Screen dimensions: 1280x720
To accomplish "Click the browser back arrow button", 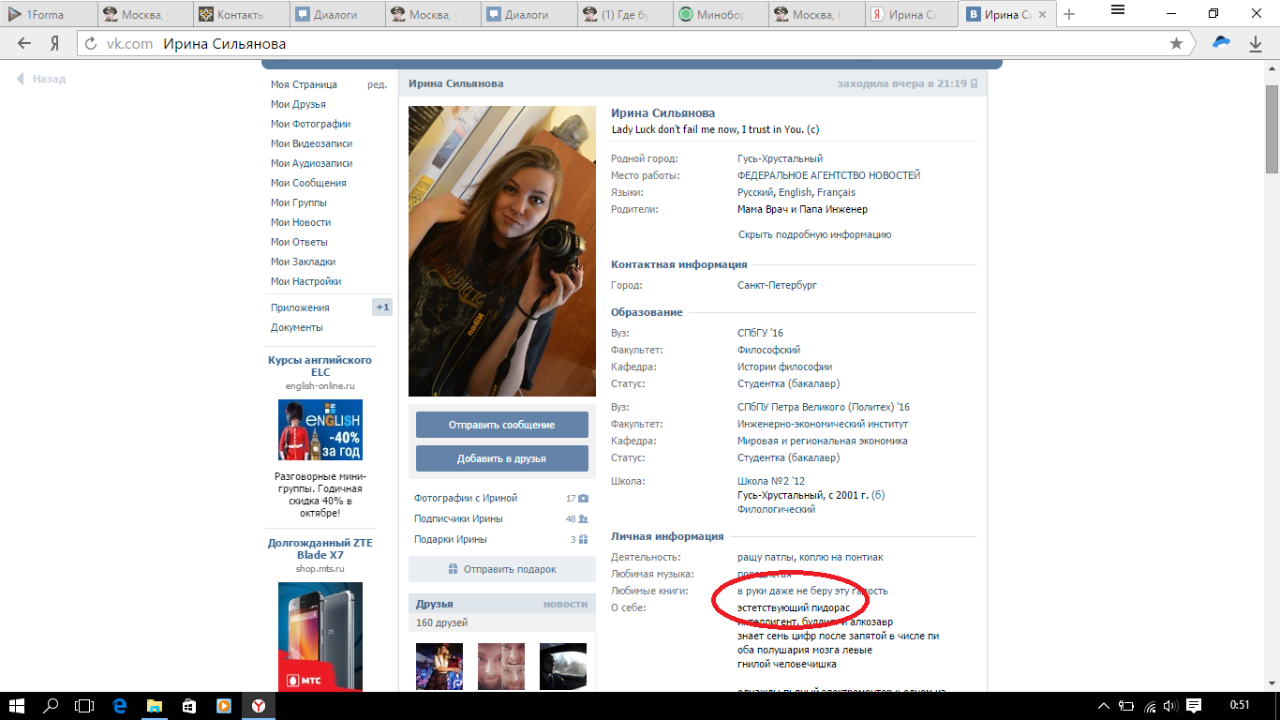I will coord(24,44).
